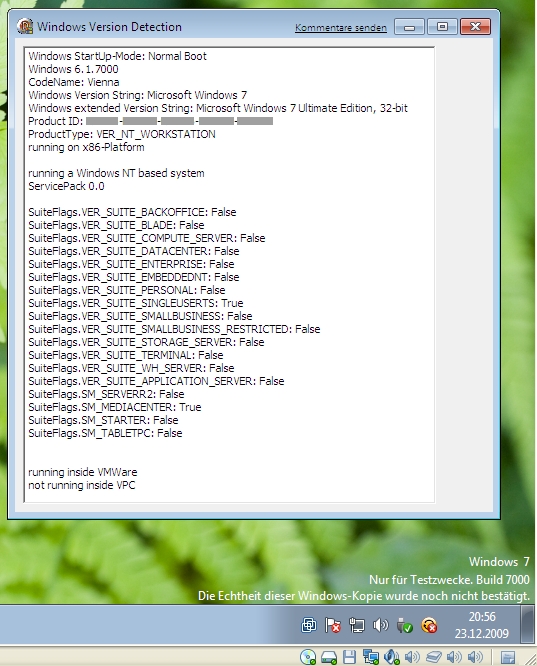537x666 pixels.
Task: Click the VER_SUITE_PERSONAL: False line
Action: coord(127,290)
